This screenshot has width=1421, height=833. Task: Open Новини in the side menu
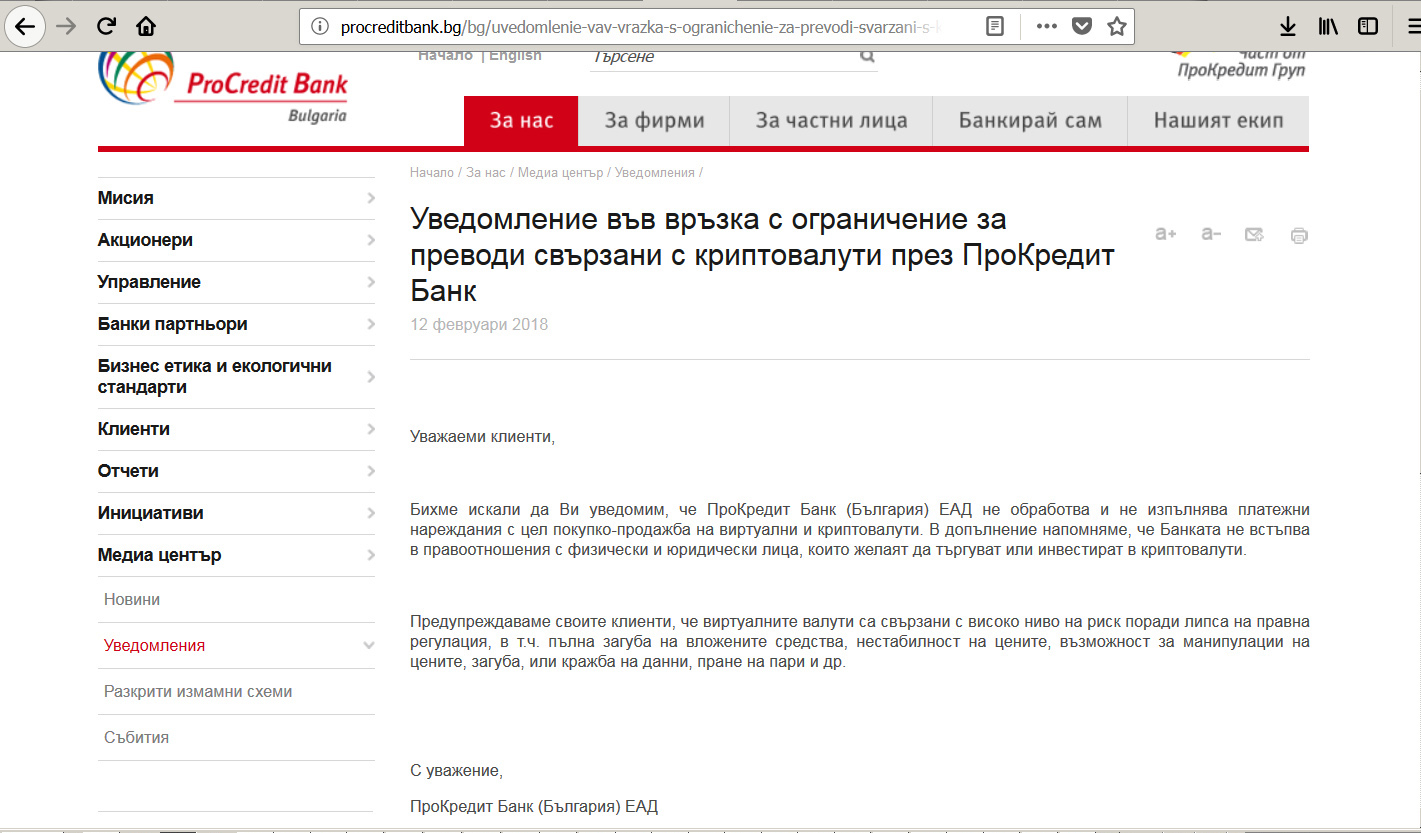pos(132,600)
